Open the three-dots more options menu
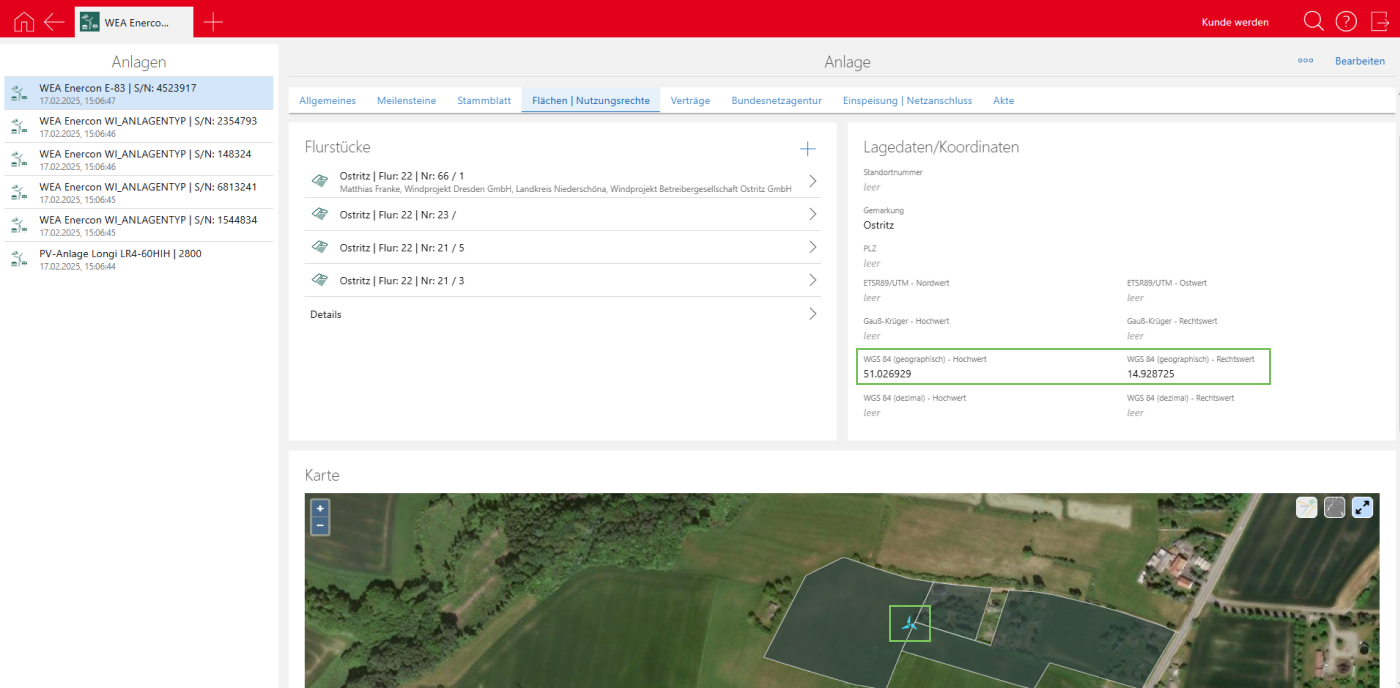Viewport: 1400px width, 688px height. [x=1305, y=61]
